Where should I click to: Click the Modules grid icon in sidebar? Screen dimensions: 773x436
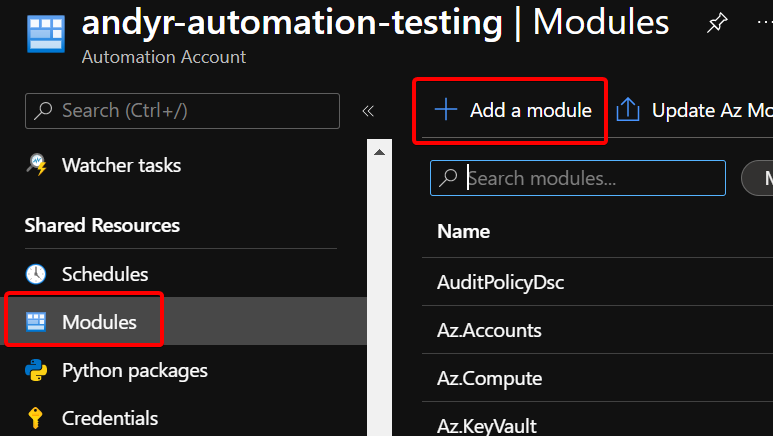pos(36,322)
